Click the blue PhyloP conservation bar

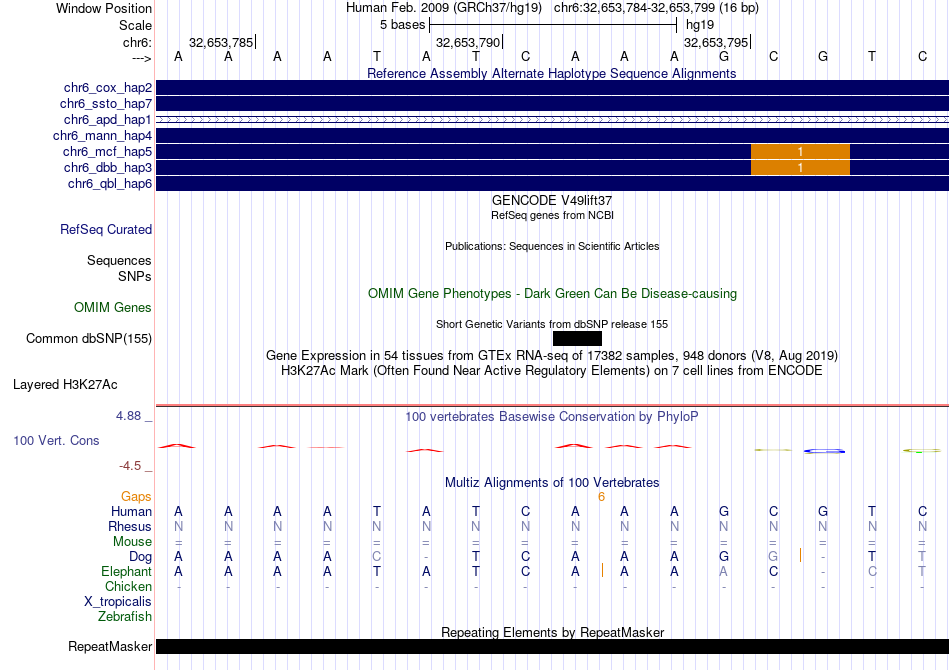pyautogui.click(x=824, y=451)
